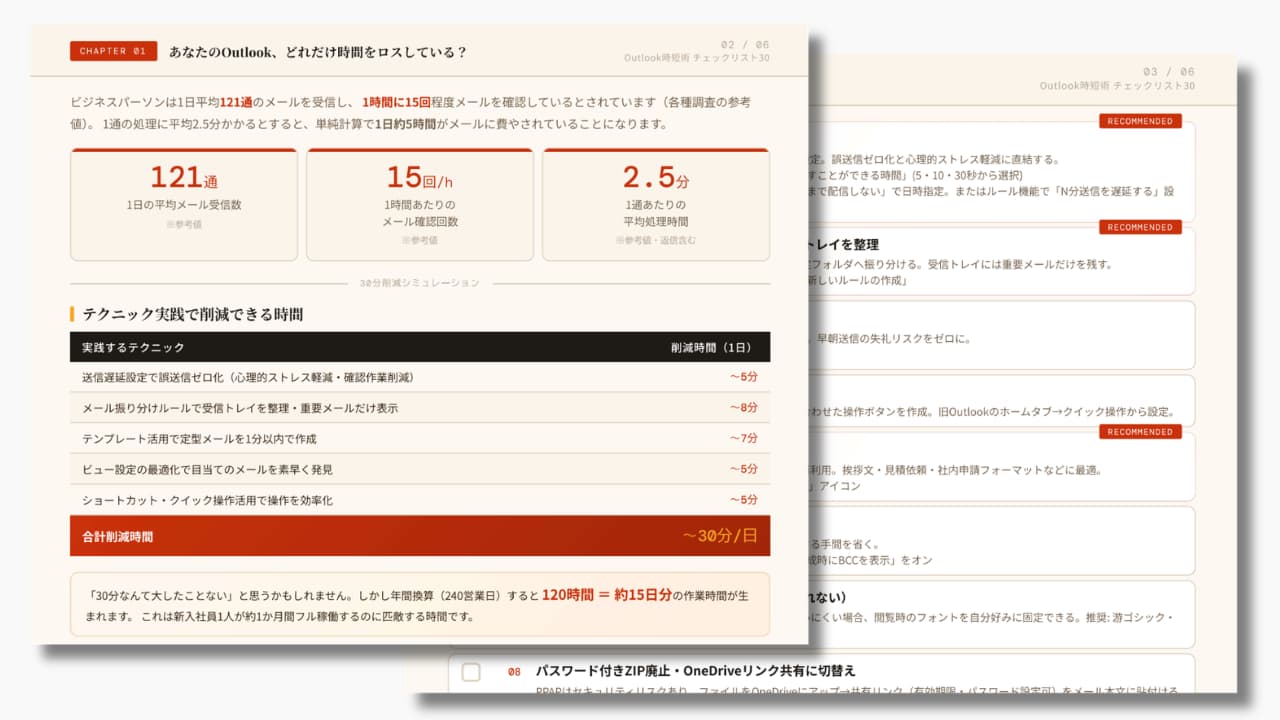Screen dimensions: 1280x720
Task: Check the box for item 08
Action: 471,672
